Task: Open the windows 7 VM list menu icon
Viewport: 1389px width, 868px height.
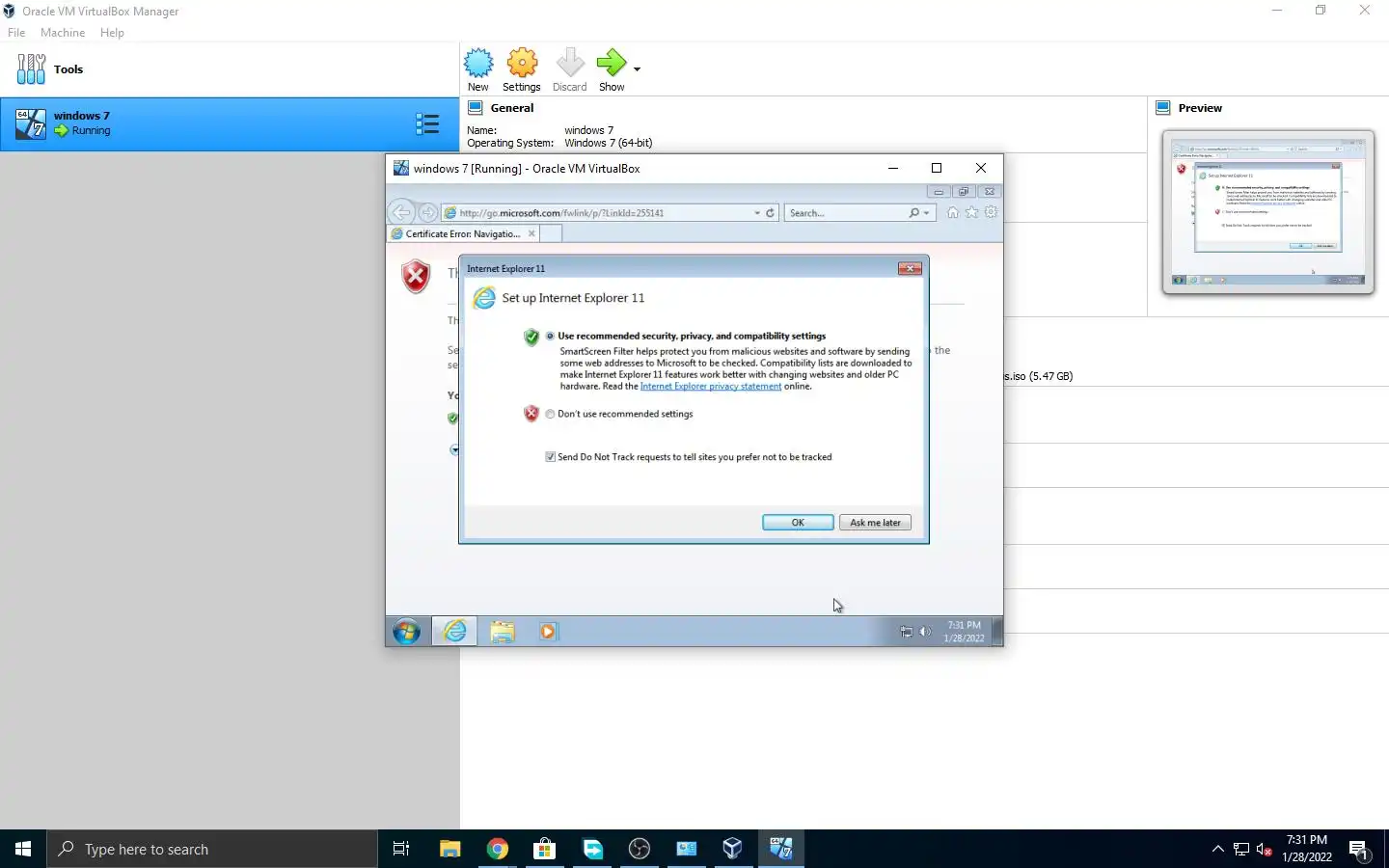Action: 427,123
